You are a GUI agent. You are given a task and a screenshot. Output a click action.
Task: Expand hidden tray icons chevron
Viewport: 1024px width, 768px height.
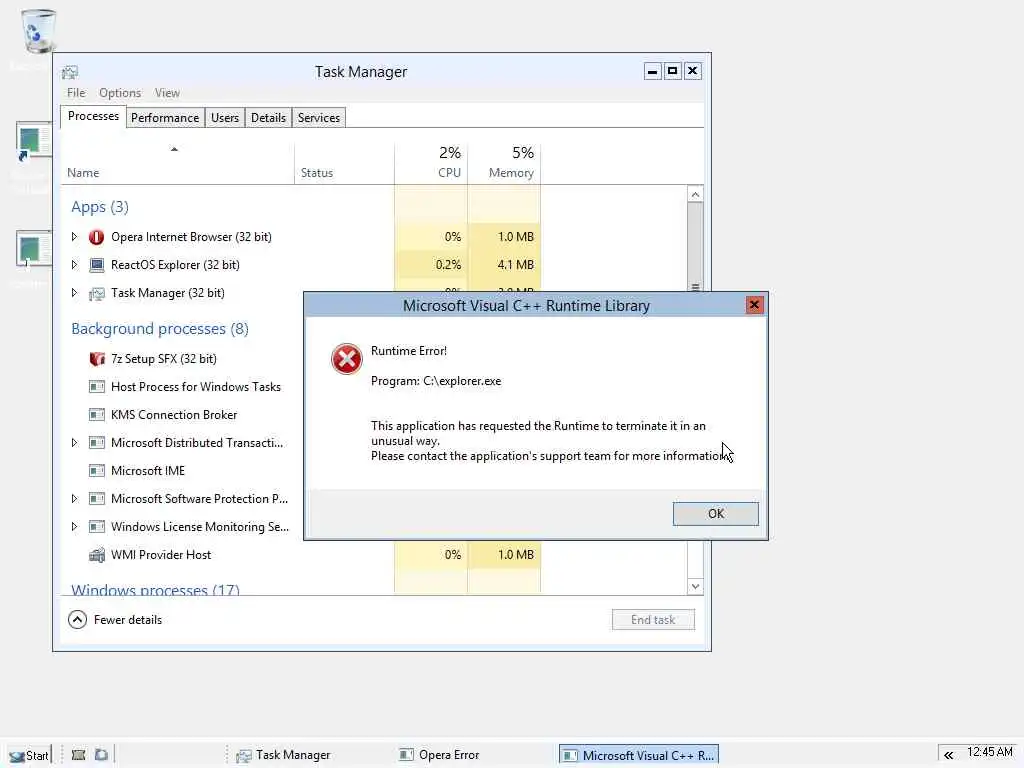(x=948, y=755)
